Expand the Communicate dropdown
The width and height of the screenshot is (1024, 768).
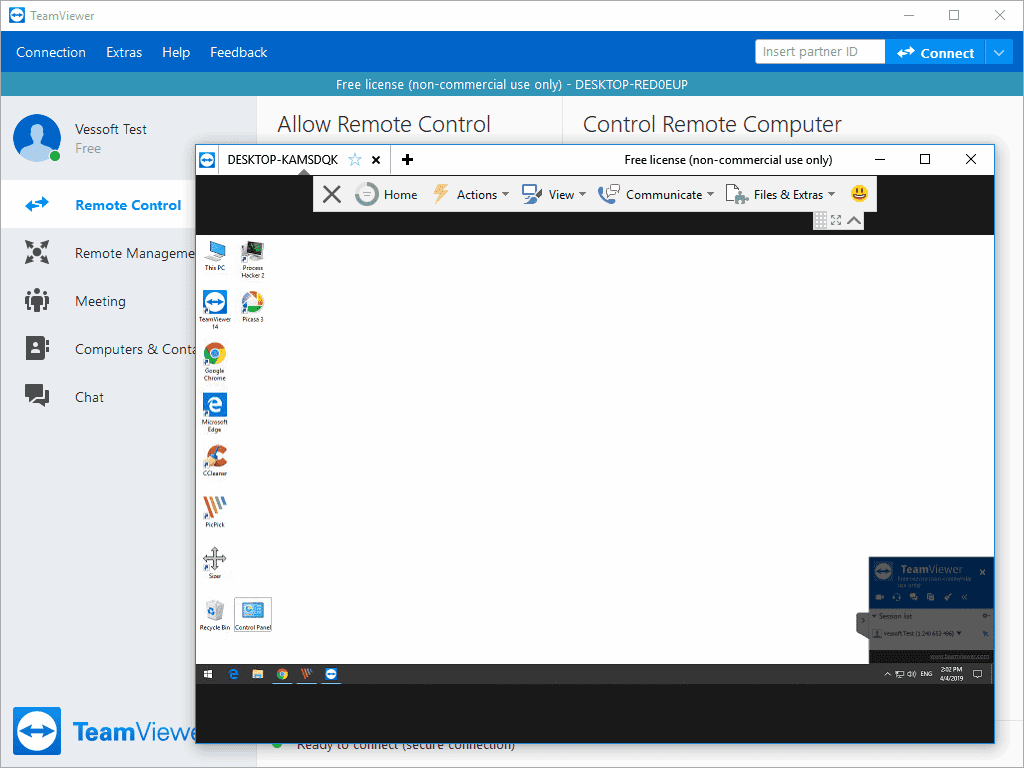pyautogui.click(x=656, y=195)
